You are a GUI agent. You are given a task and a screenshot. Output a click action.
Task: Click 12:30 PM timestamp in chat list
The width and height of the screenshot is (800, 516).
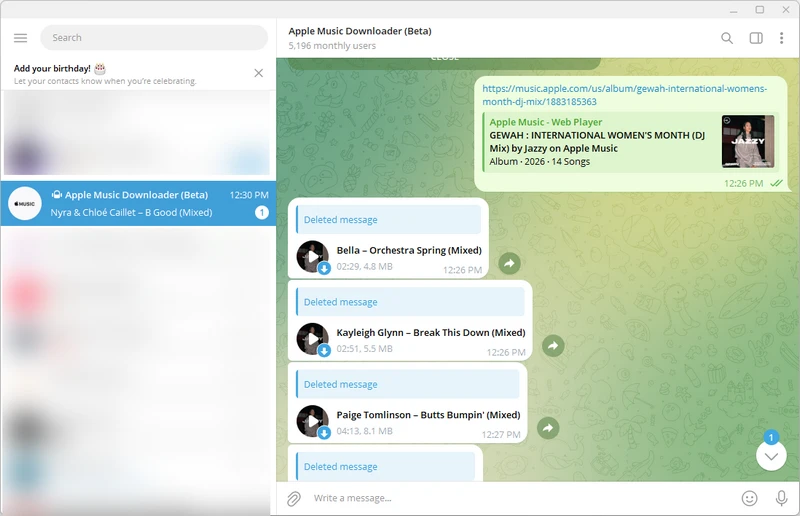pos(249,195)
